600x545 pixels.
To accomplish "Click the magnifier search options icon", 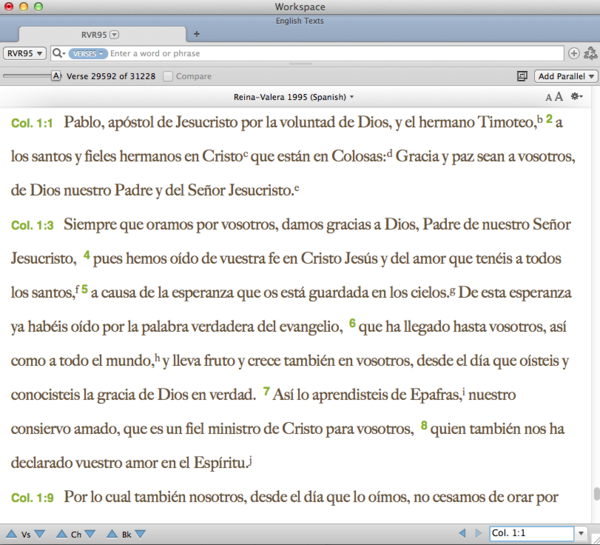I will coord(59,53).
